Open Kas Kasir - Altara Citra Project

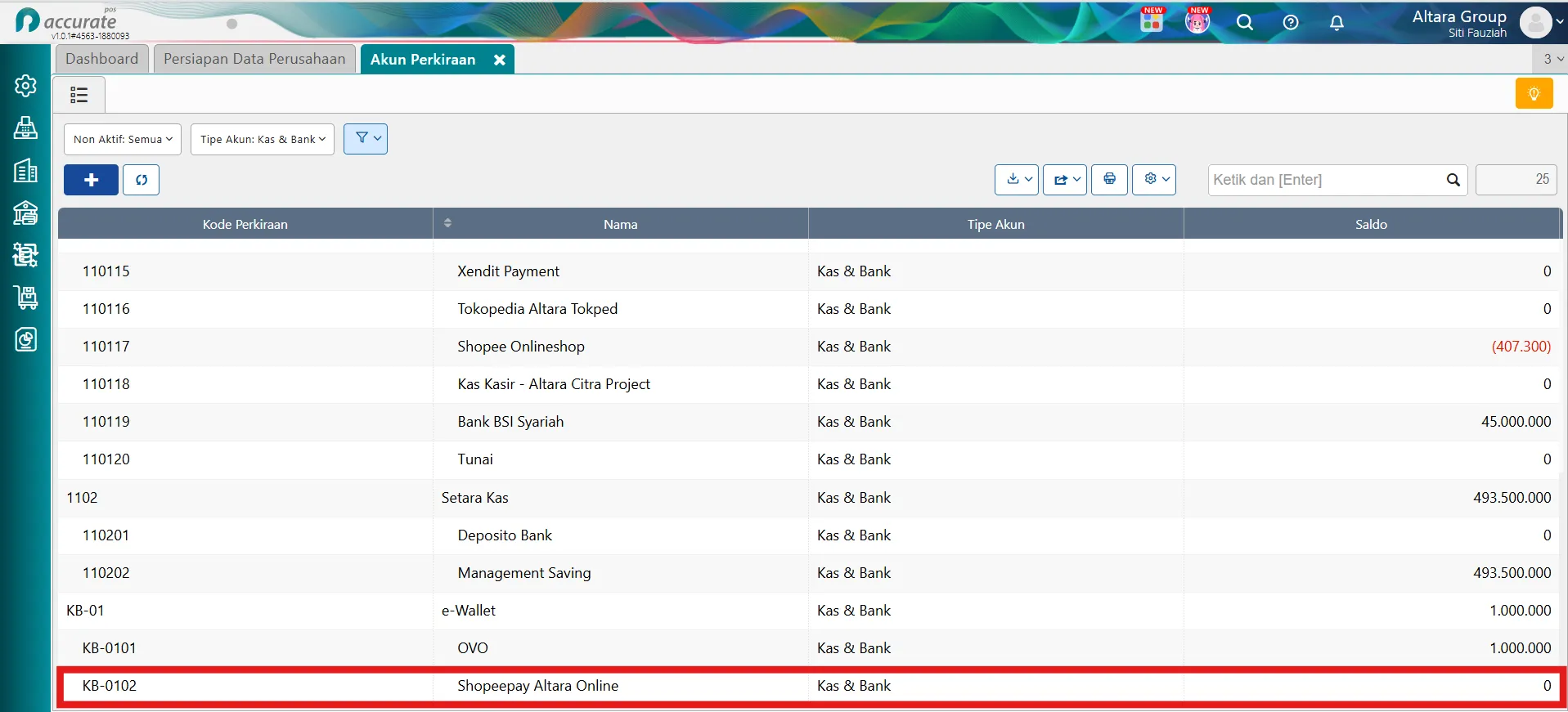coord(810,384)
